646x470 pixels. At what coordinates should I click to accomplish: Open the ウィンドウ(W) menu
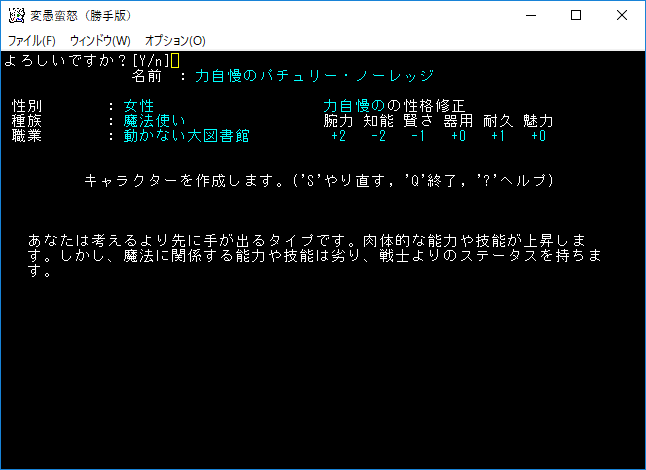tap(100, 41)
